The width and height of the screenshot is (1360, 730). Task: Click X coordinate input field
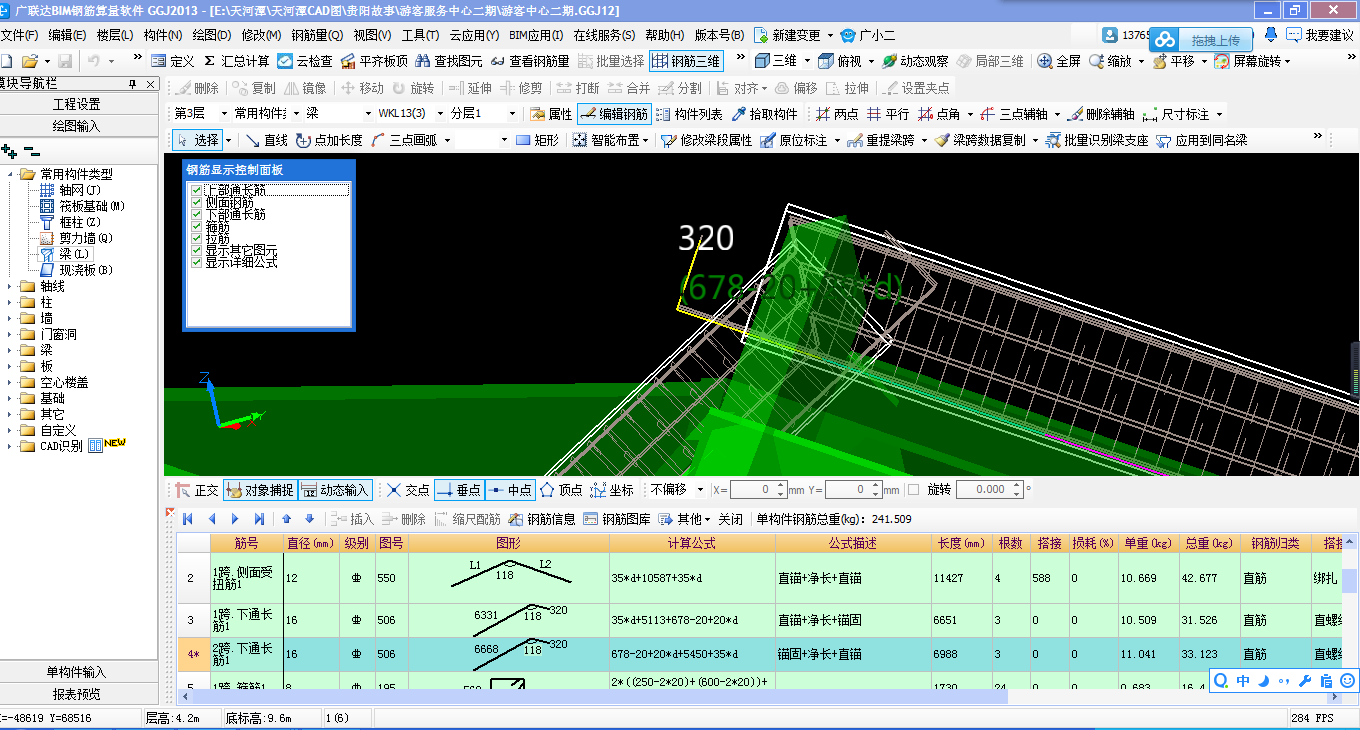[757, 490]
